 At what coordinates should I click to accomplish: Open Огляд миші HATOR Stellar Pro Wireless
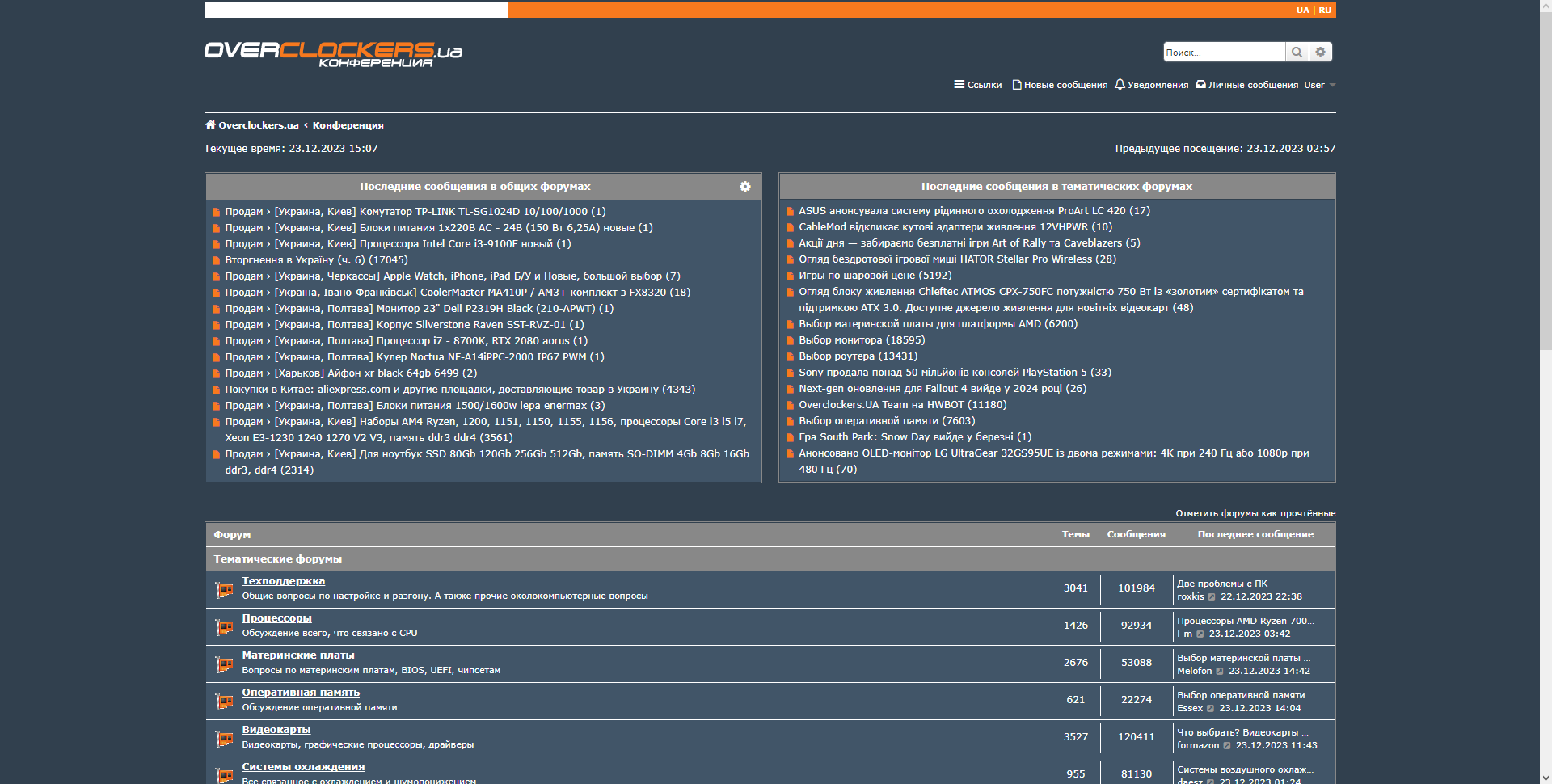click(957, 259)
